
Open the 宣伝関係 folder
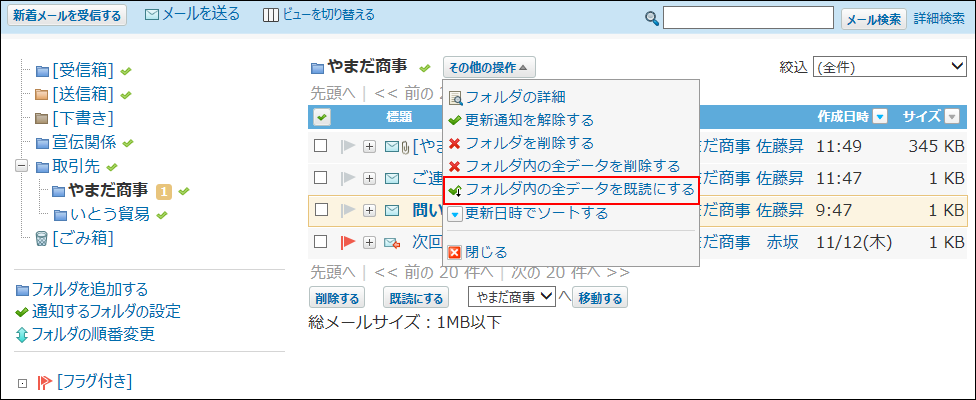click(x=84, y=142)
